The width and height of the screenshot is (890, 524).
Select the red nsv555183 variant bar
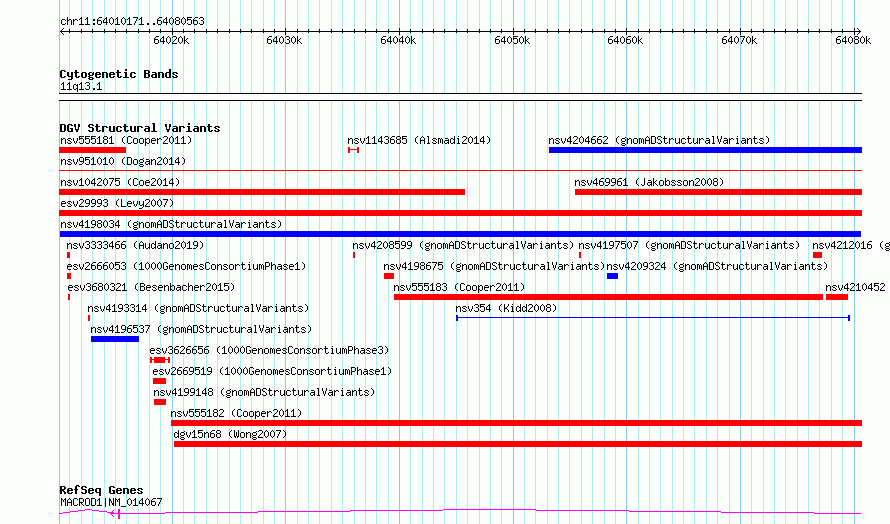tap(608, 297)
